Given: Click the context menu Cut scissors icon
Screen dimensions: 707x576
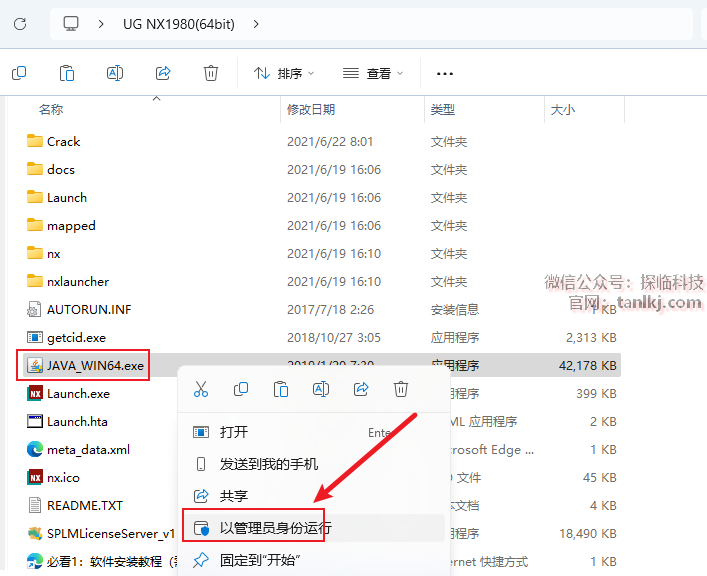Looking at the screenshot, I should pos(201,389).
